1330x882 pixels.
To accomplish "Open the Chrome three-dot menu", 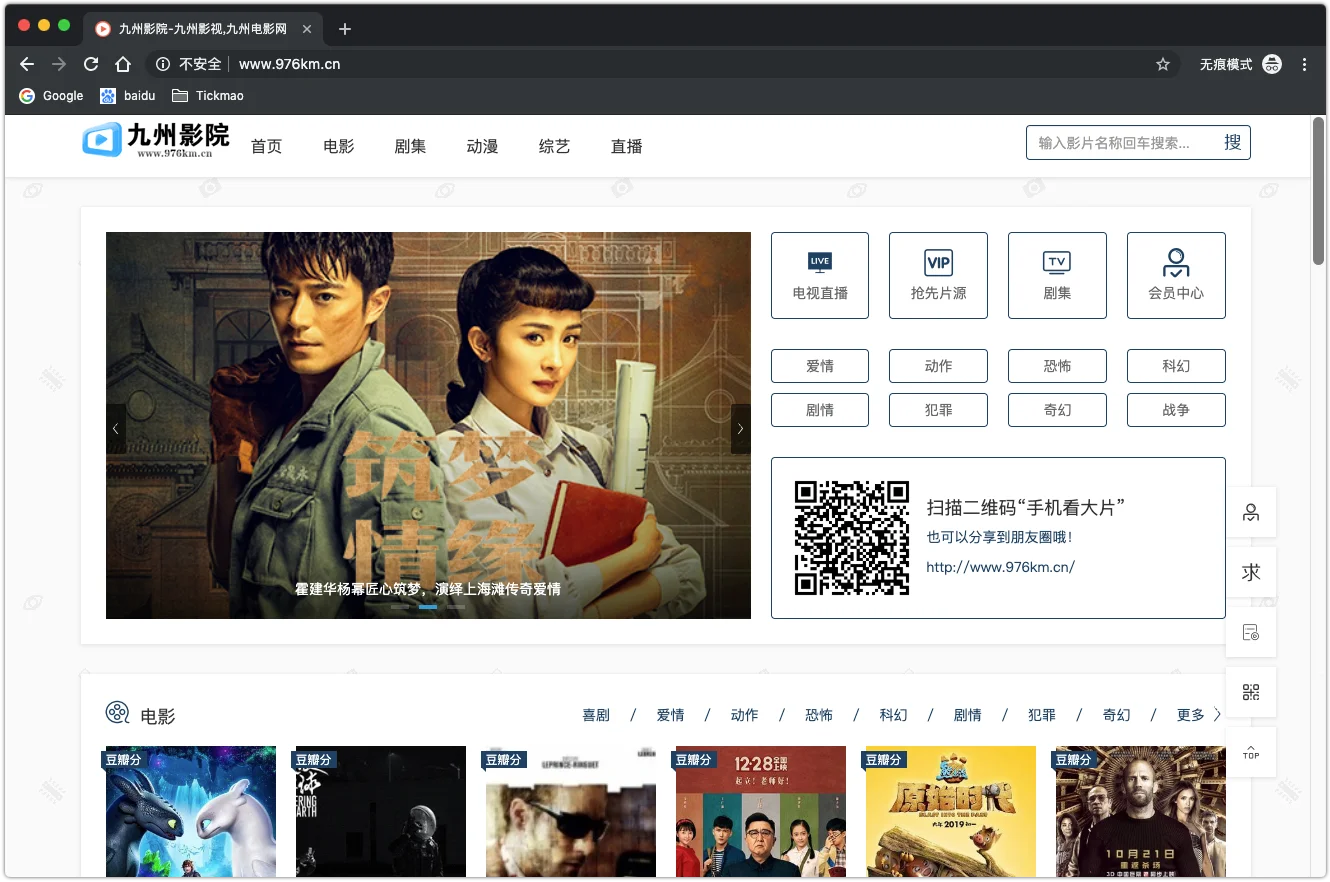I will 1304,64.
